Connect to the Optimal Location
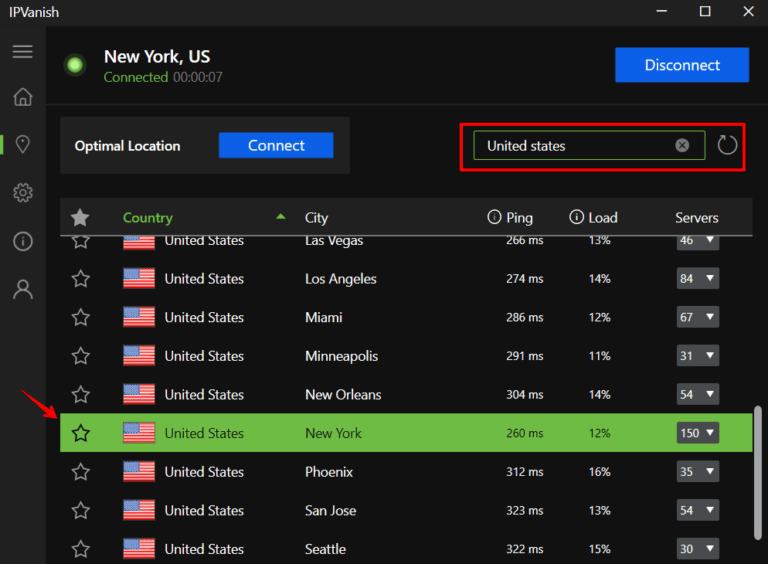768x564 pixels. pyautogui.click(x=276, y=145)
